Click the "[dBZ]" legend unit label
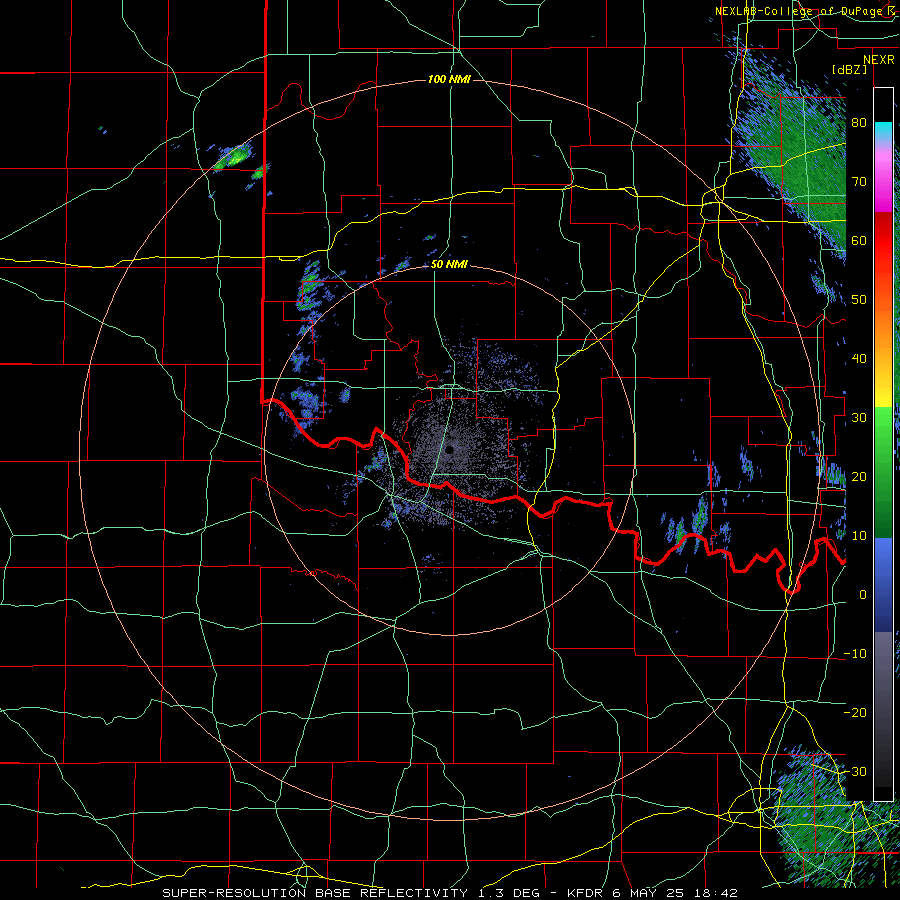This screenshot has width=900, height=900. pyautogui.click(x=849, y=69)
